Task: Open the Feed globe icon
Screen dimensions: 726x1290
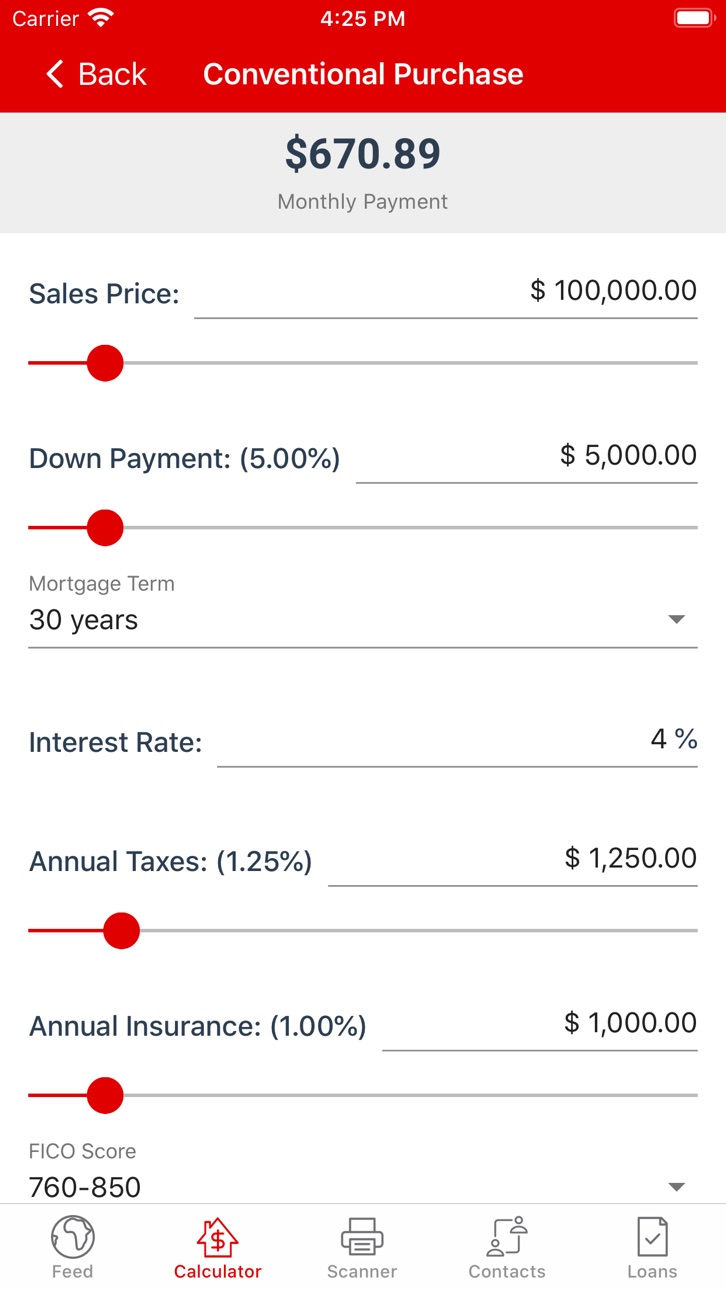Action: pyautogui.click(x=72, y=1237)
